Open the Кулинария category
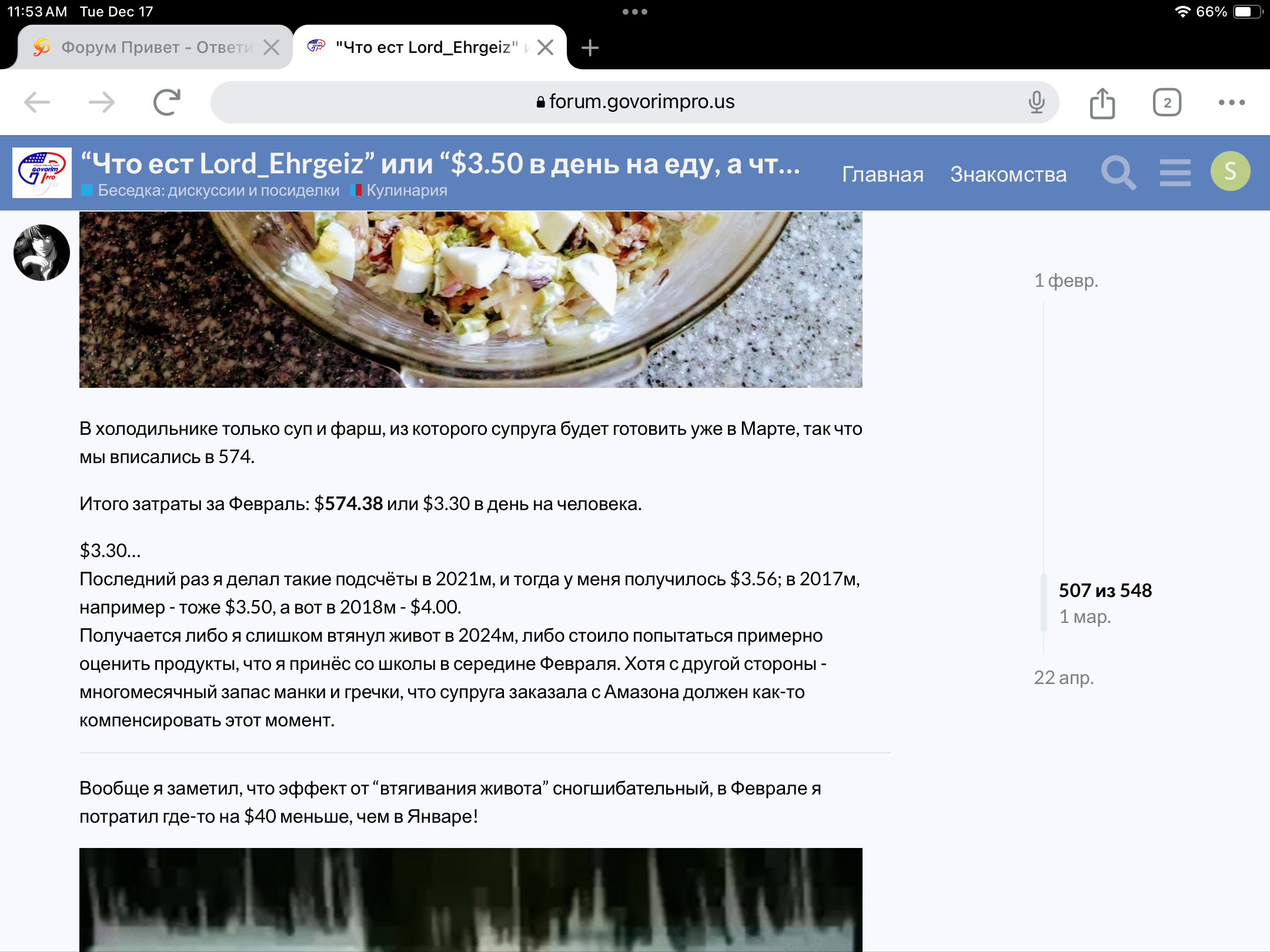 click(x=406, y=190)
